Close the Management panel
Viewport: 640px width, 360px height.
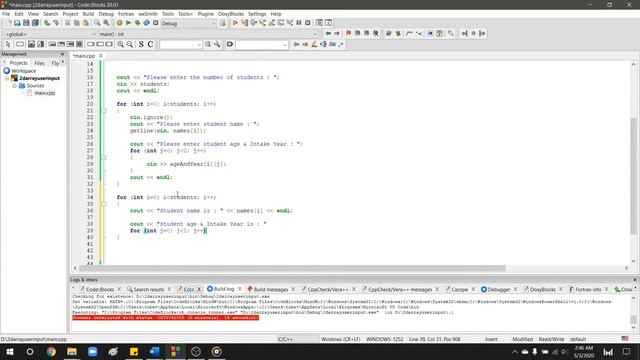click(62, 54)
